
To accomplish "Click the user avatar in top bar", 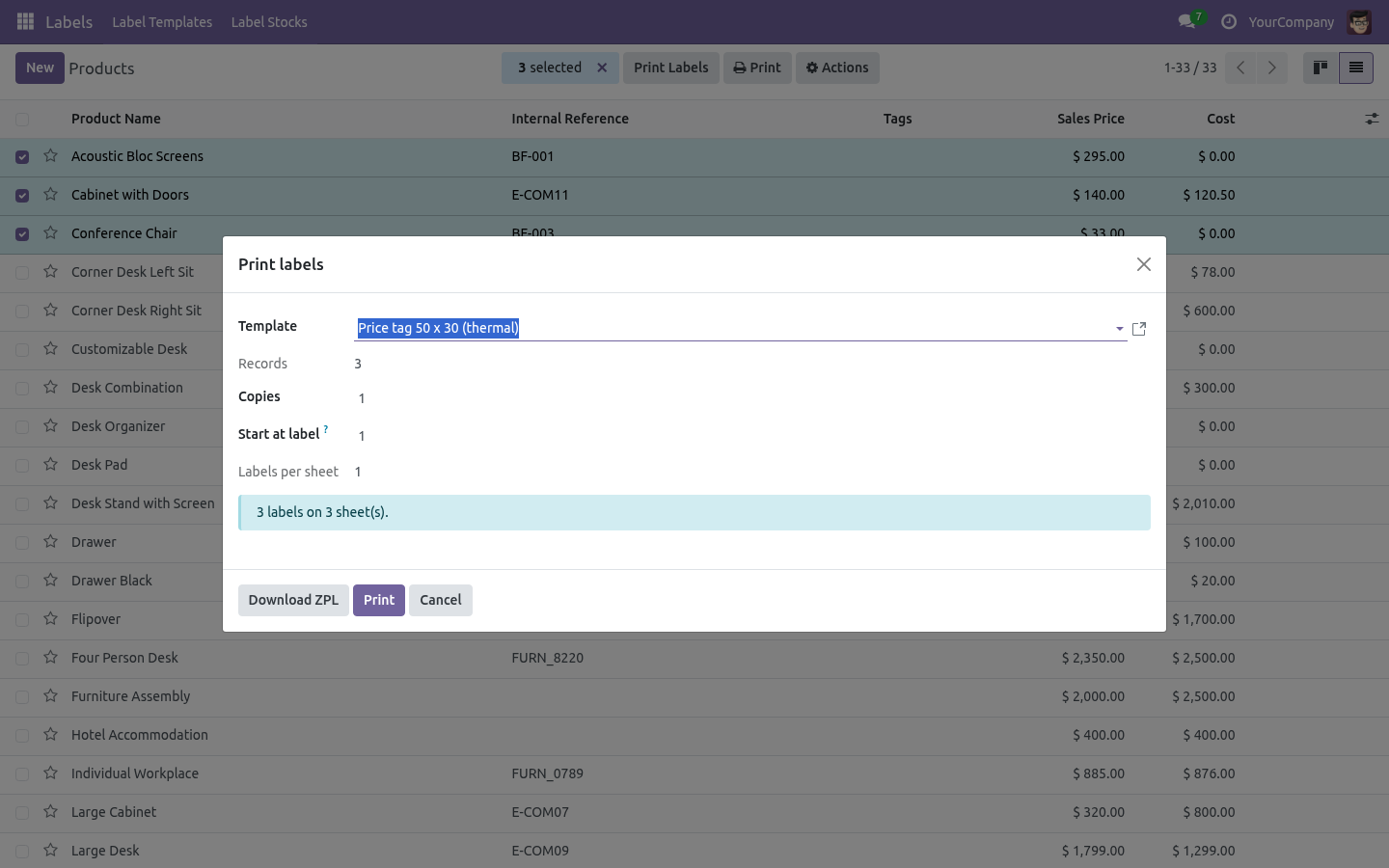I will coord(1359,21).
